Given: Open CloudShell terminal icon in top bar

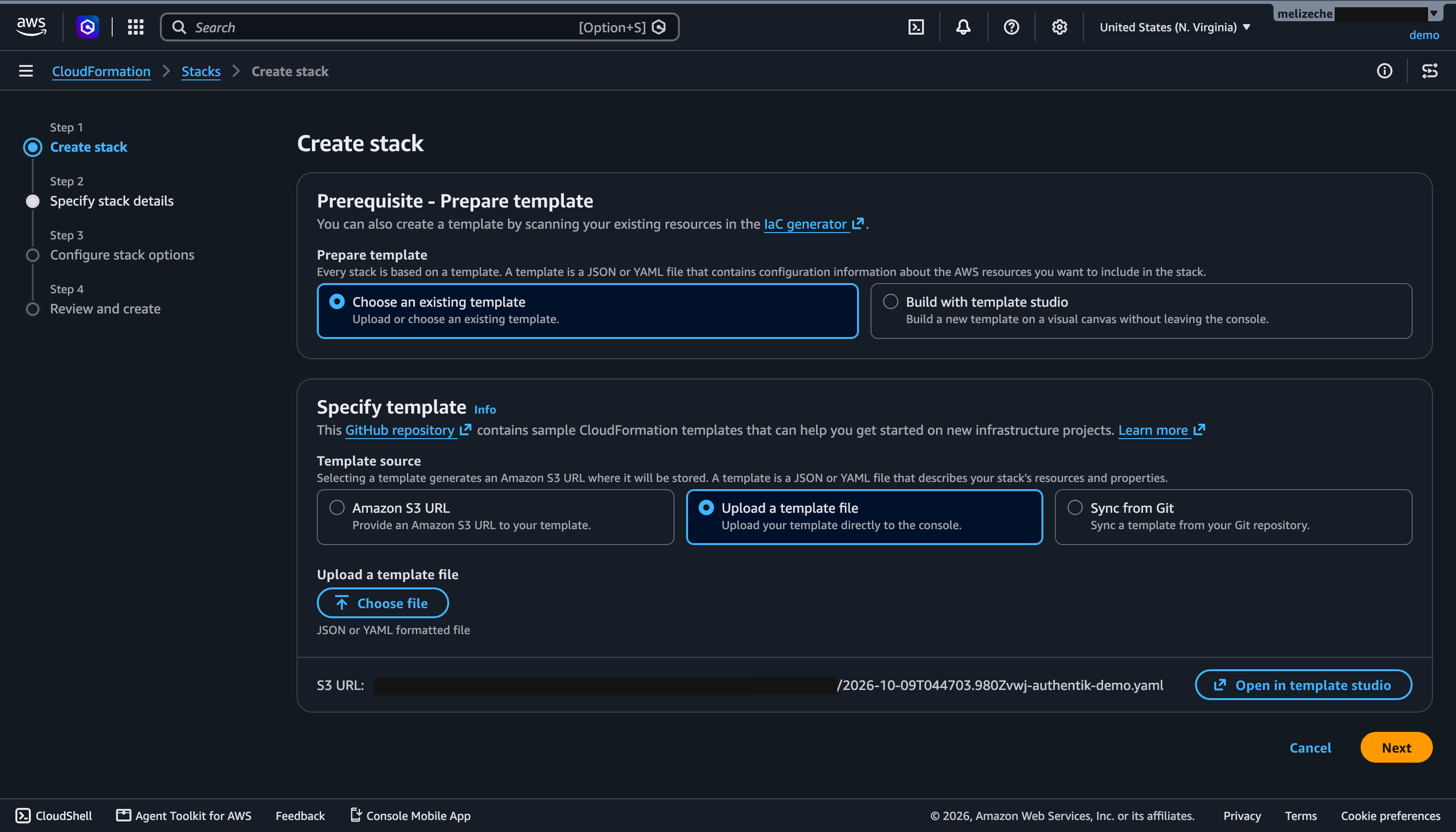Looking at the screenshot, I should pos(916,27).
